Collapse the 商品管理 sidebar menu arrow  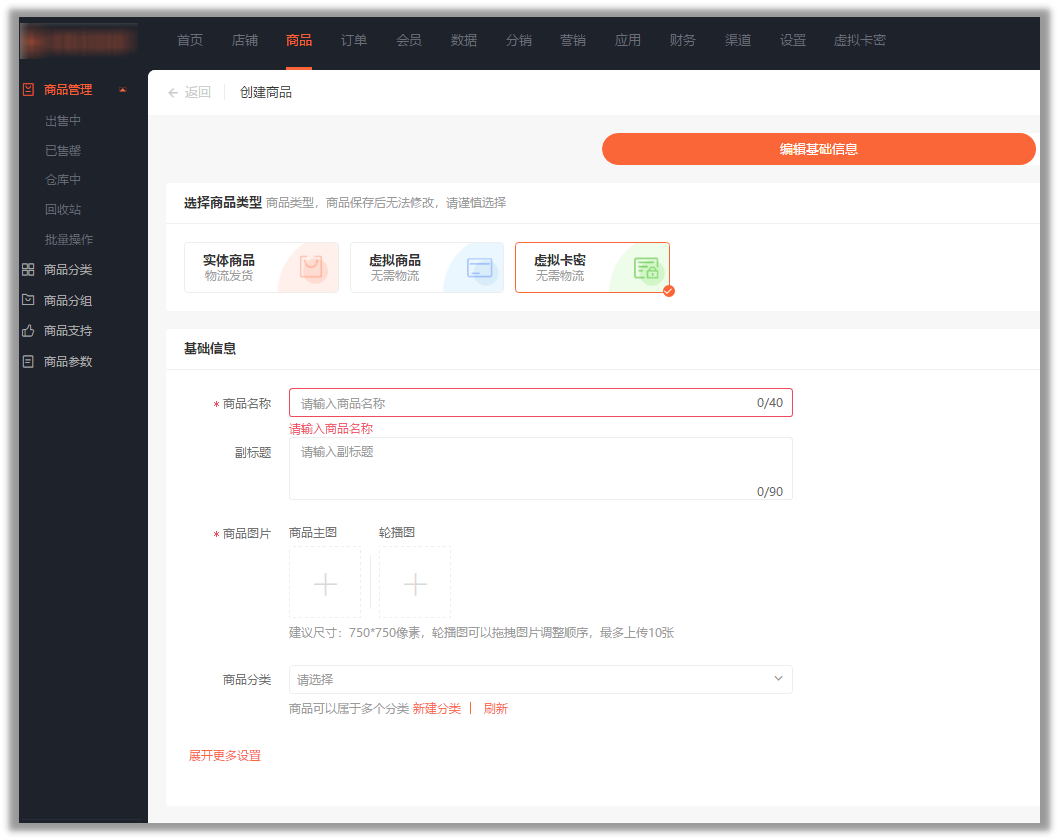pos(122,90)
